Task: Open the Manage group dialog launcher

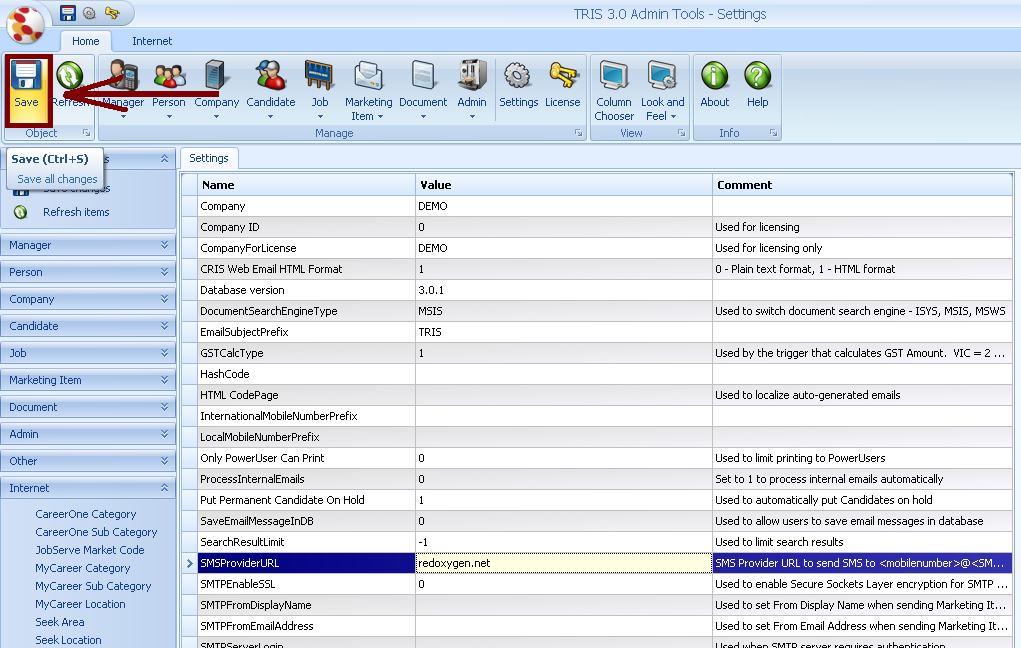Action: coord(578,133)
